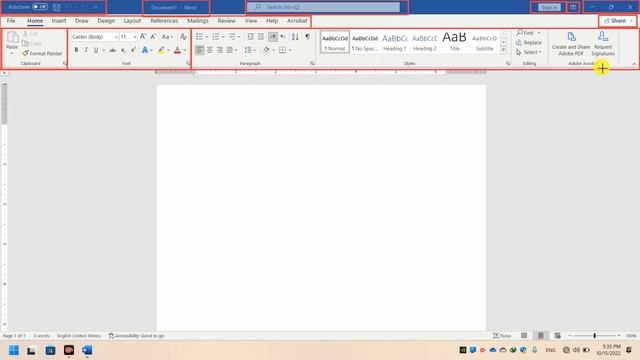Toggle bold formatting
Image resolution: width=640 pixels, height=360 pixels.
(76, 50)
